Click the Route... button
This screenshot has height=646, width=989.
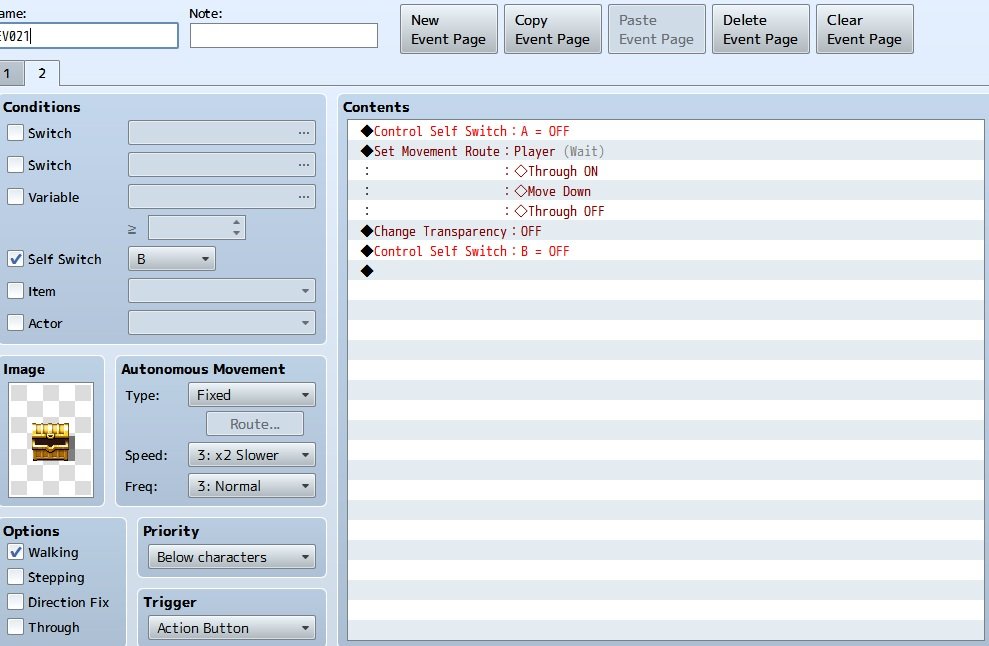point(255,424)
